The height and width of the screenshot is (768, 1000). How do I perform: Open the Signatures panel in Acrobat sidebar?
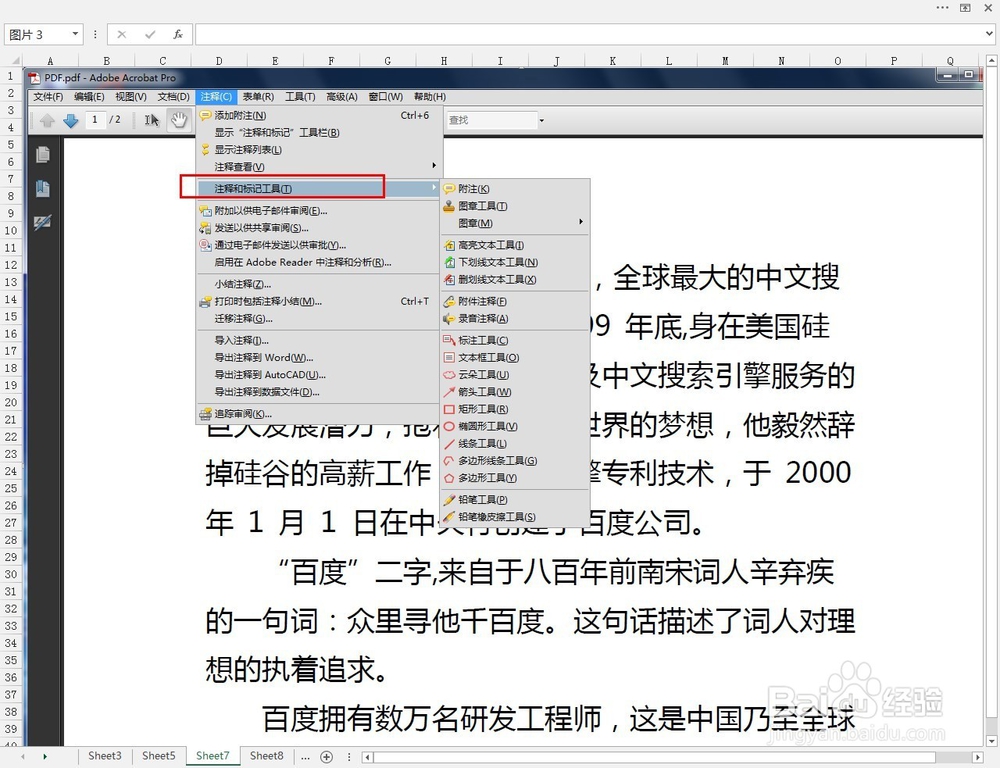tap(43, 223)
